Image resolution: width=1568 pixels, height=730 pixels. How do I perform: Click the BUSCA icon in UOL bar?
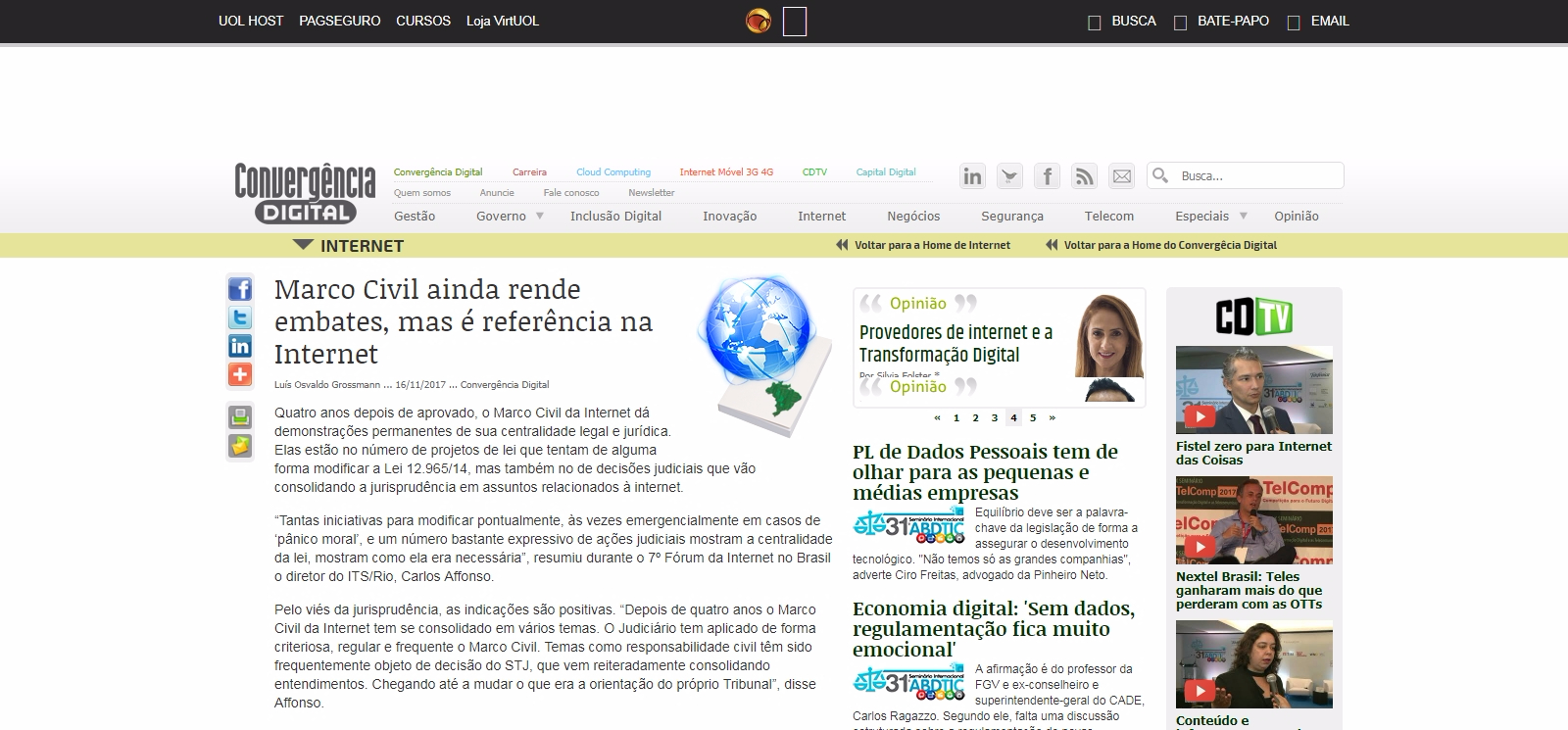[1095, 23]
